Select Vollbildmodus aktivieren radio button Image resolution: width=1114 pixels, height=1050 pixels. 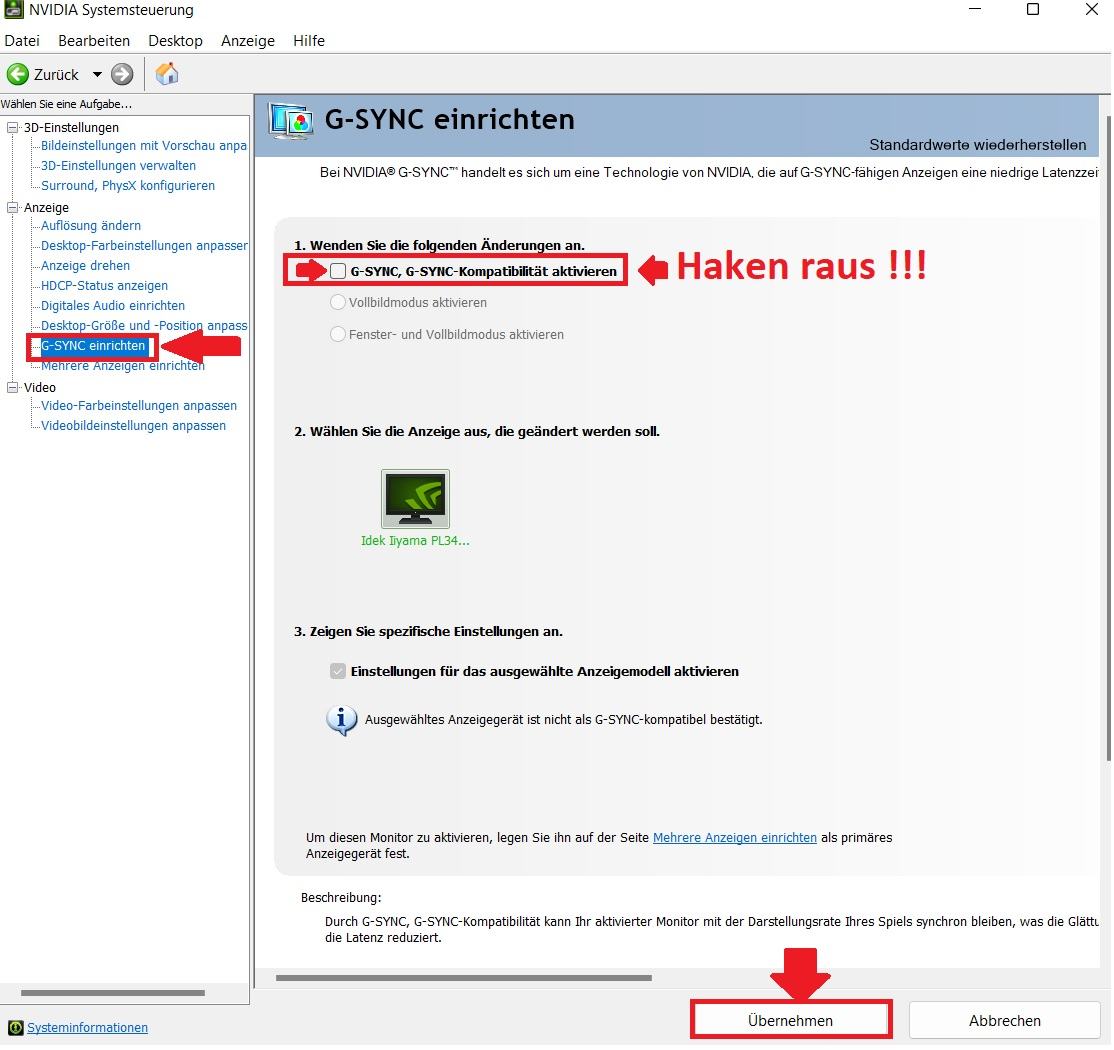338,302
